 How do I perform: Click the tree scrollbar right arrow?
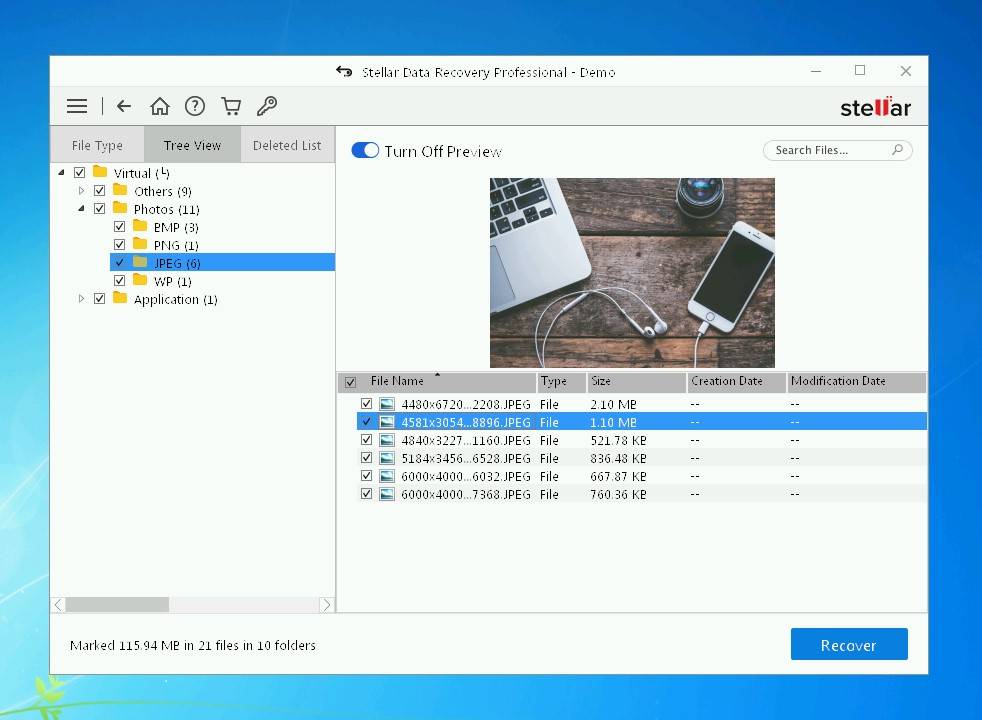pyautogui.click(x=326, y=605)
